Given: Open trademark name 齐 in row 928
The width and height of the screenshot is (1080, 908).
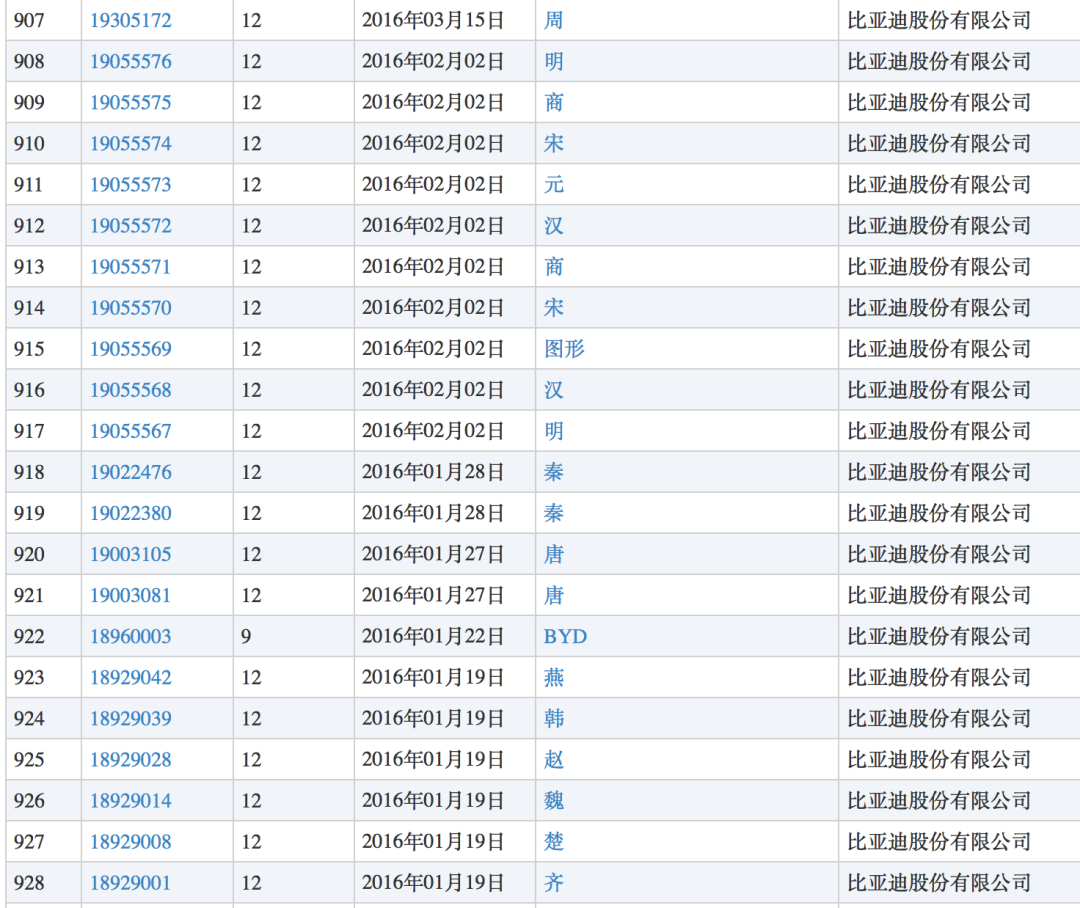Looking at the screenshot, I should [x=554, y=883].
